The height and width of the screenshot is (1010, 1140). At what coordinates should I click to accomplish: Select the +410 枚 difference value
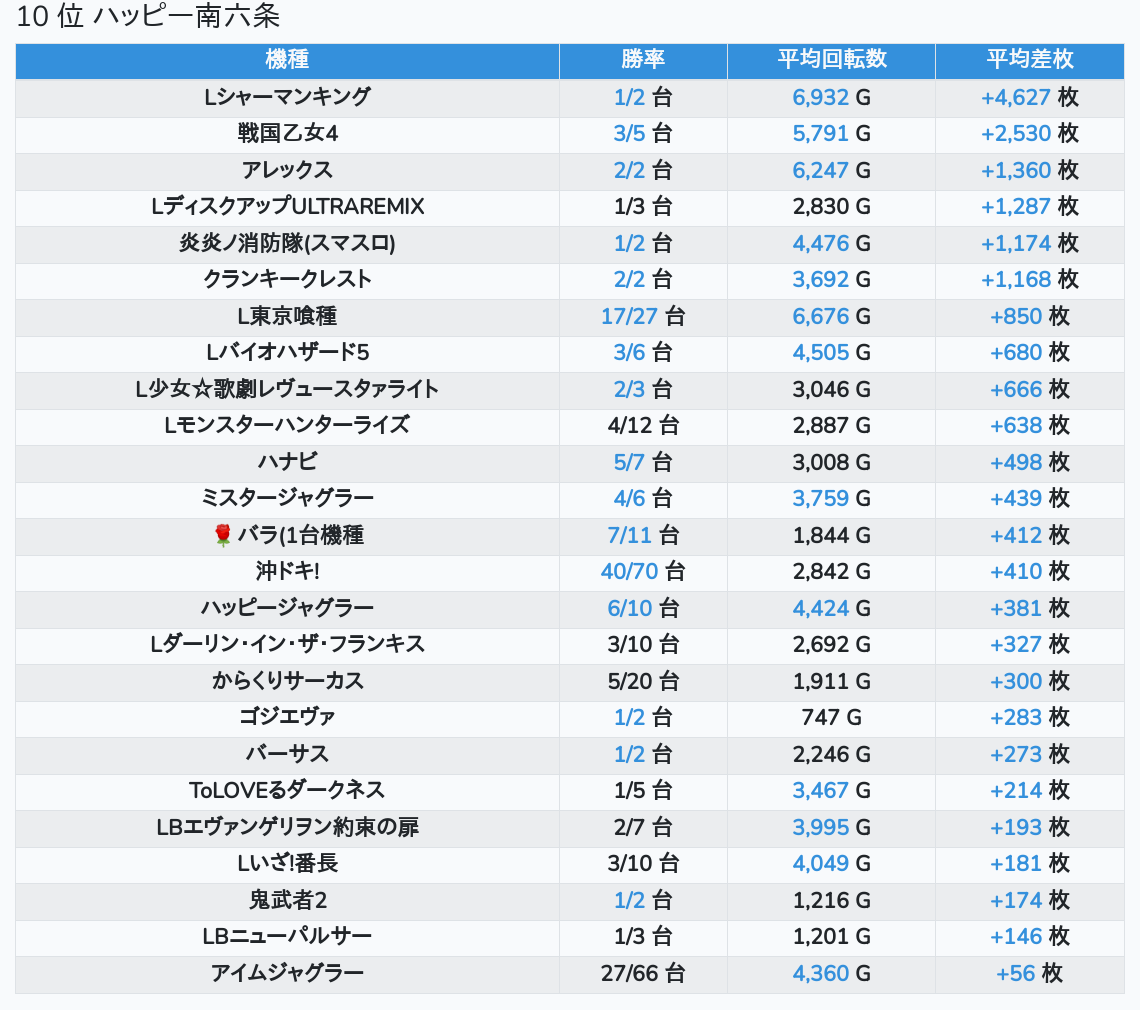tap(1029, 572)
